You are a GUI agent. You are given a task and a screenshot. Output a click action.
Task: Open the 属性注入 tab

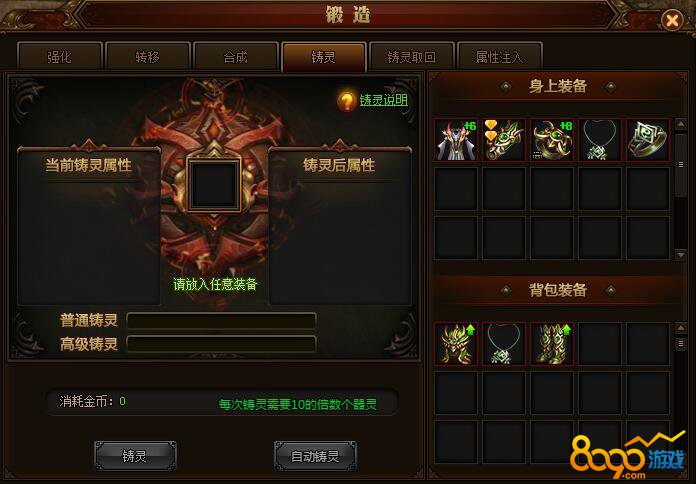point(499,57)
